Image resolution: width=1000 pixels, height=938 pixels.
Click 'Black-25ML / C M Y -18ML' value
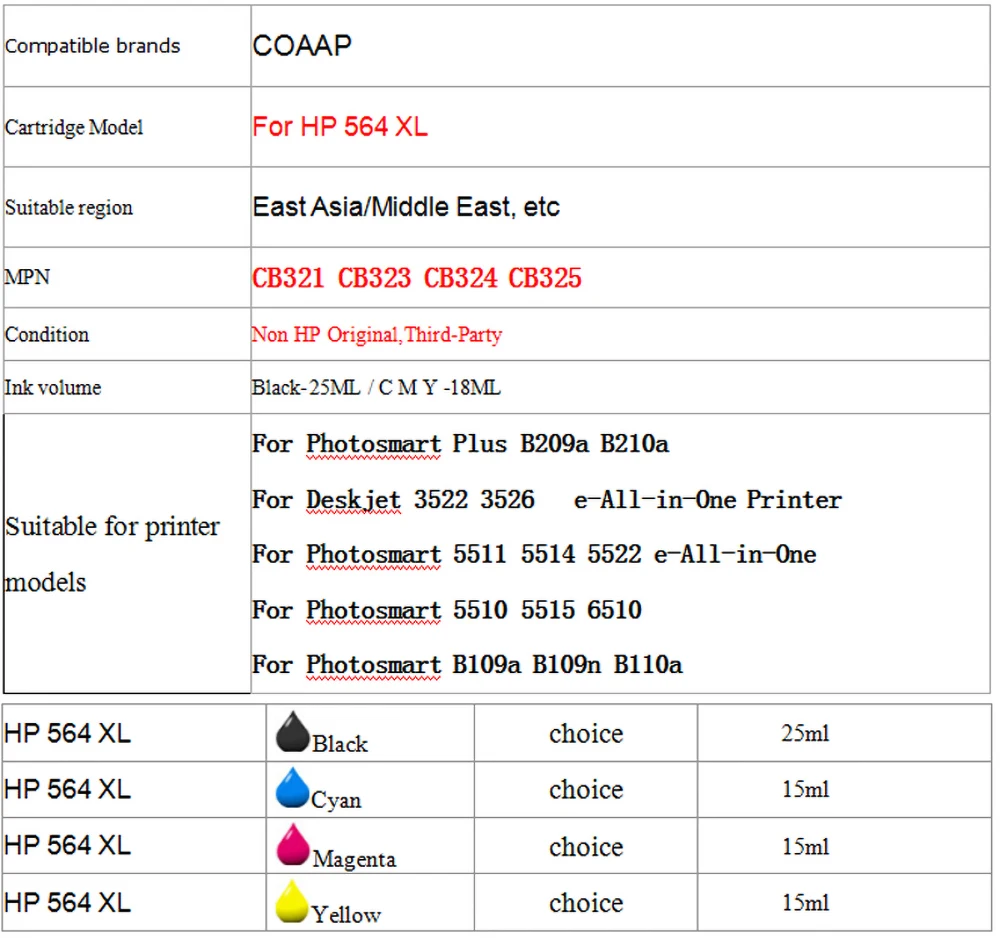click(376, 387)
